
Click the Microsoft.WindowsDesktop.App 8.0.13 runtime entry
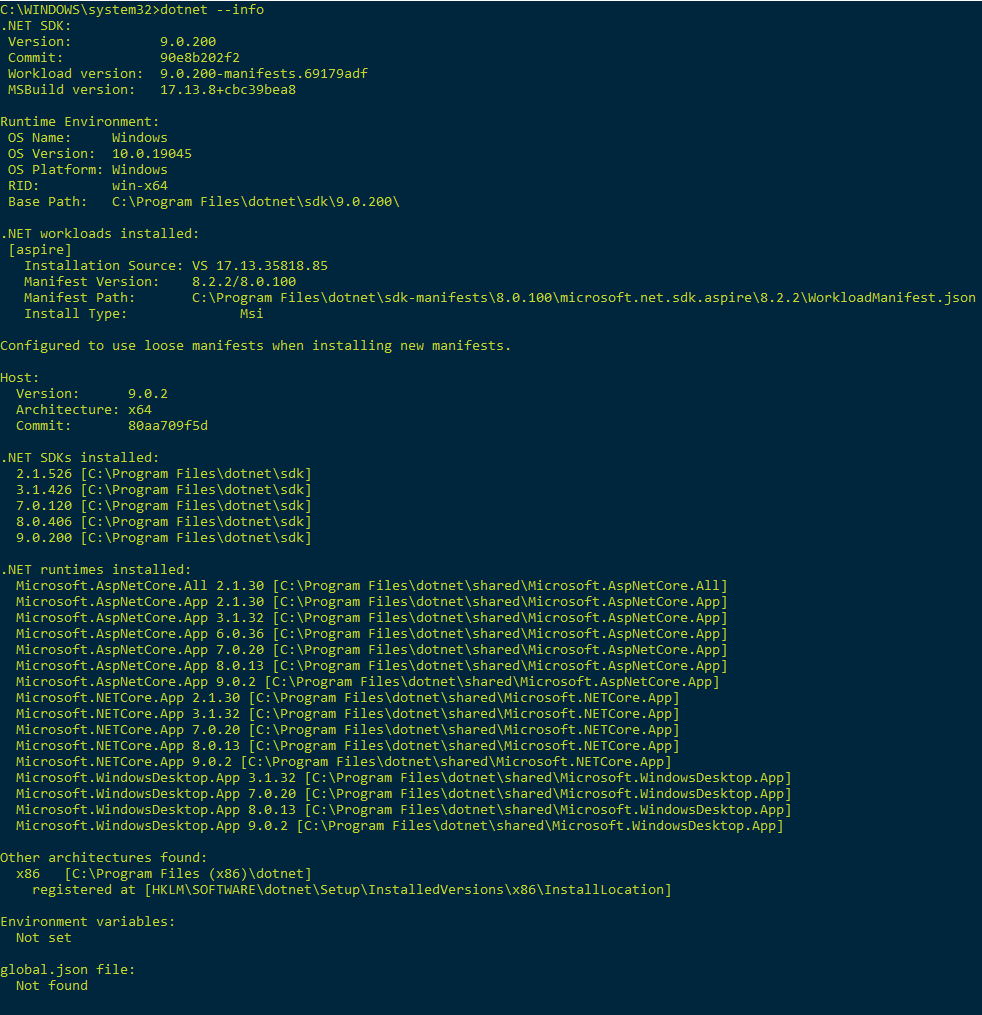pos(403,810)
